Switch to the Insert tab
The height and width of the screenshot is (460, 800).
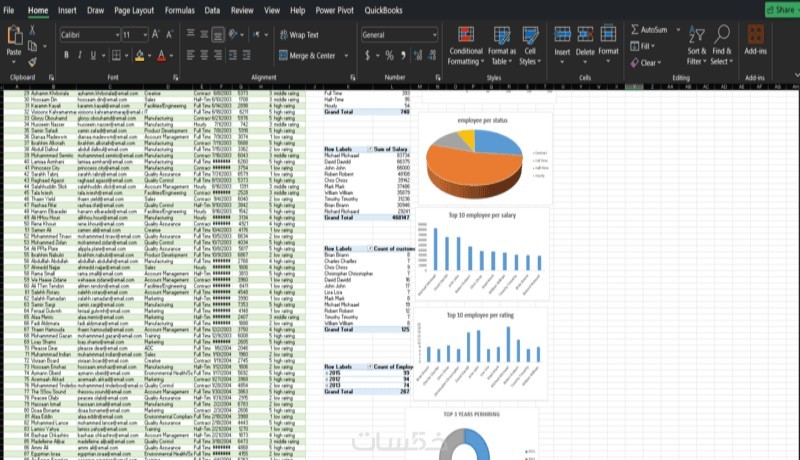click(x=67, y=10)
